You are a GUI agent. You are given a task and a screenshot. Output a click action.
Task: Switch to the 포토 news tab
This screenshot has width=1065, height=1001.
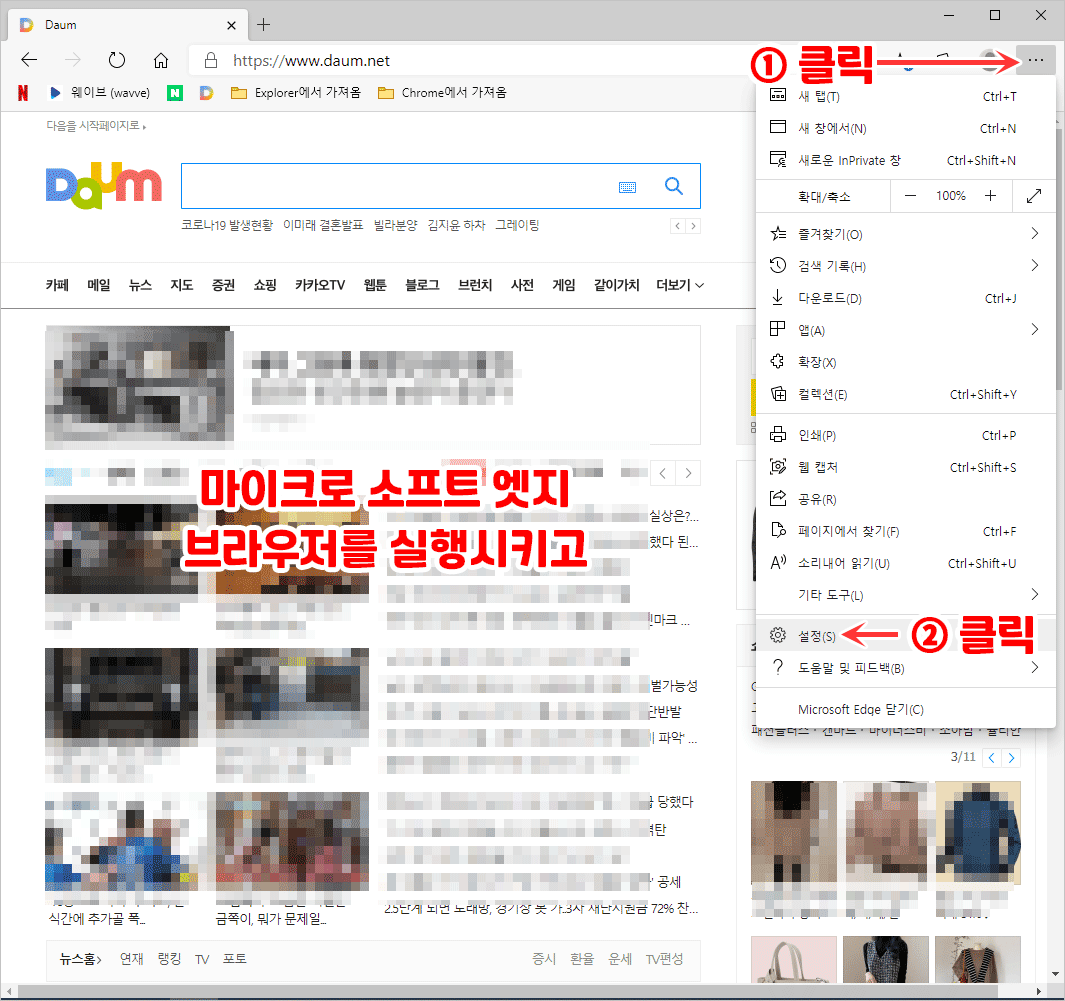[x=234, y=959]
